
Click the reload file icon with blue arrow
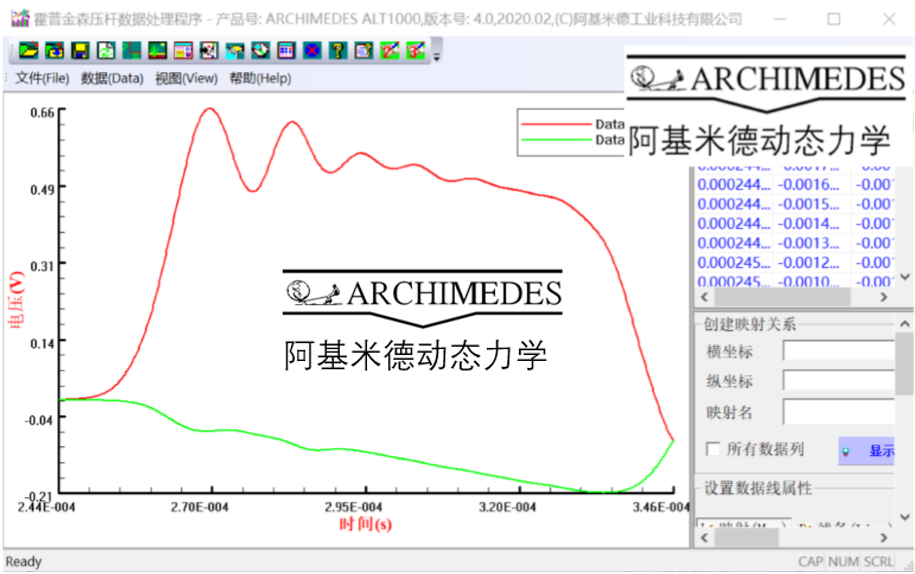coord(54,51)
